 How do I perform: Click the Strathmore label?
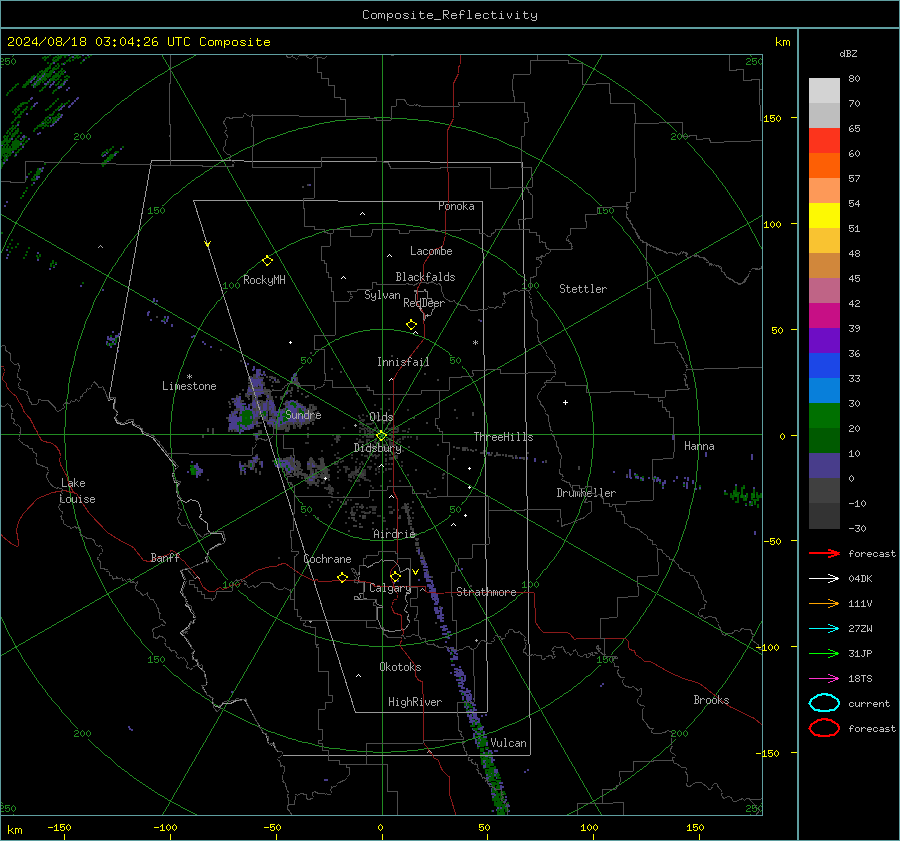pos(486,592)
